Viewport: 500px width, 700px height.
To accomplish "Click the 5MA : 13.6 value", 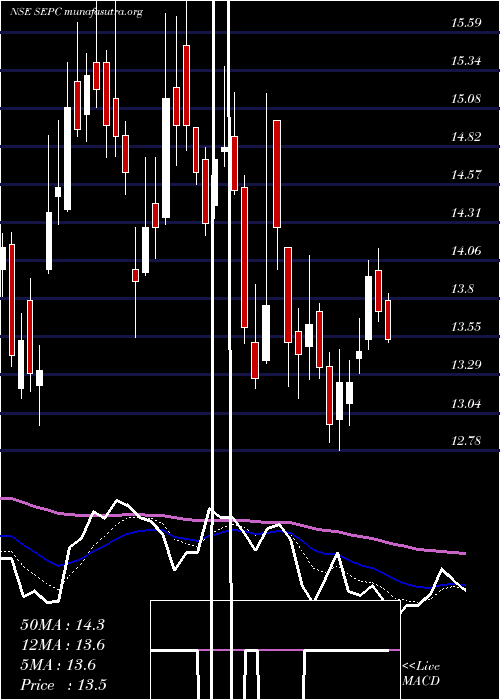I will [58, 665].
